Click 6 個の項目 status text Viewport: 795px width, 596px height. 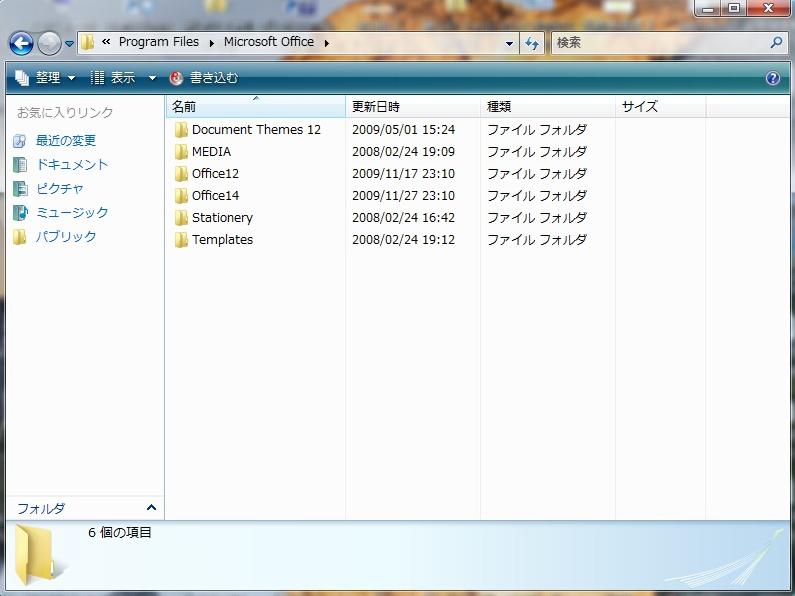click(x=120, y=533)
